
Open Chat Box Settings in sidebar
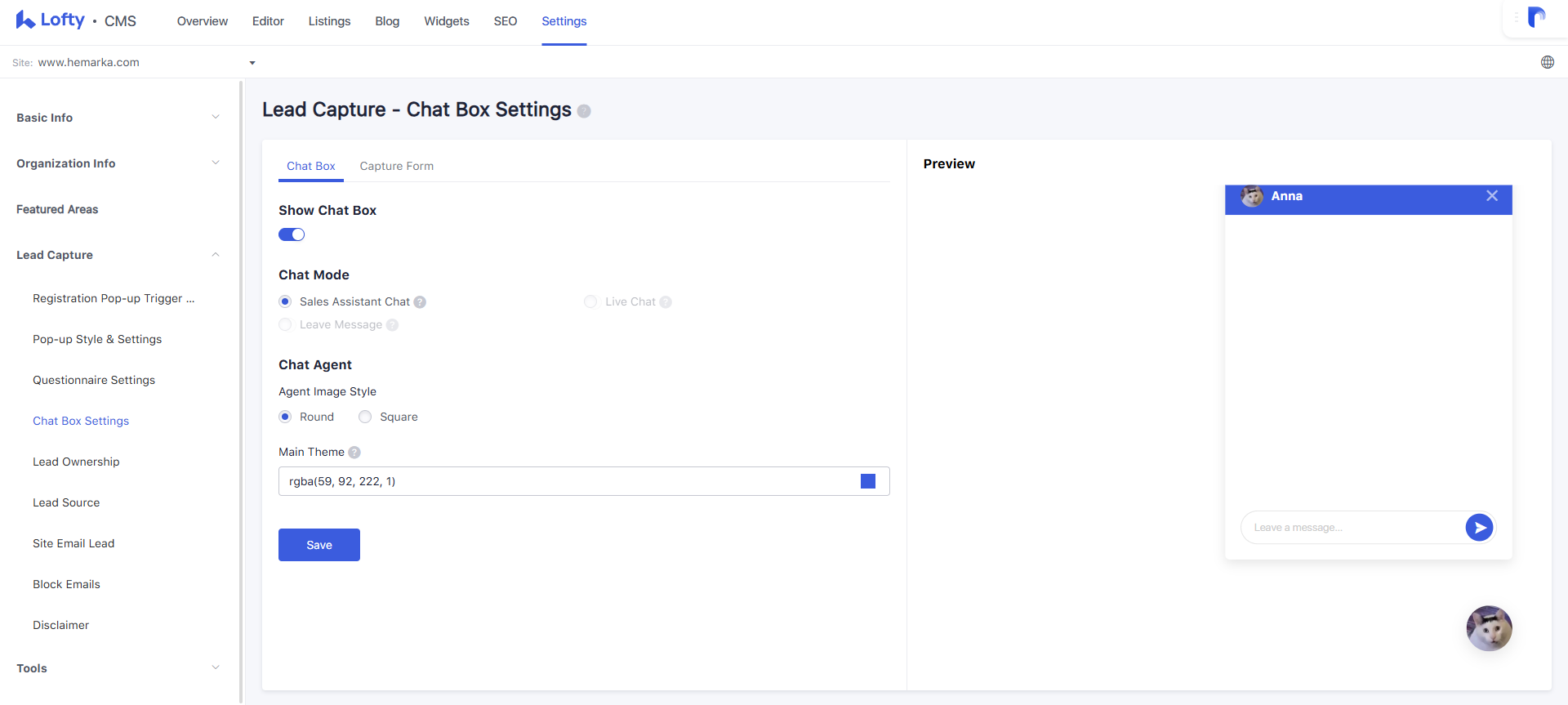[x=81, y=421]
